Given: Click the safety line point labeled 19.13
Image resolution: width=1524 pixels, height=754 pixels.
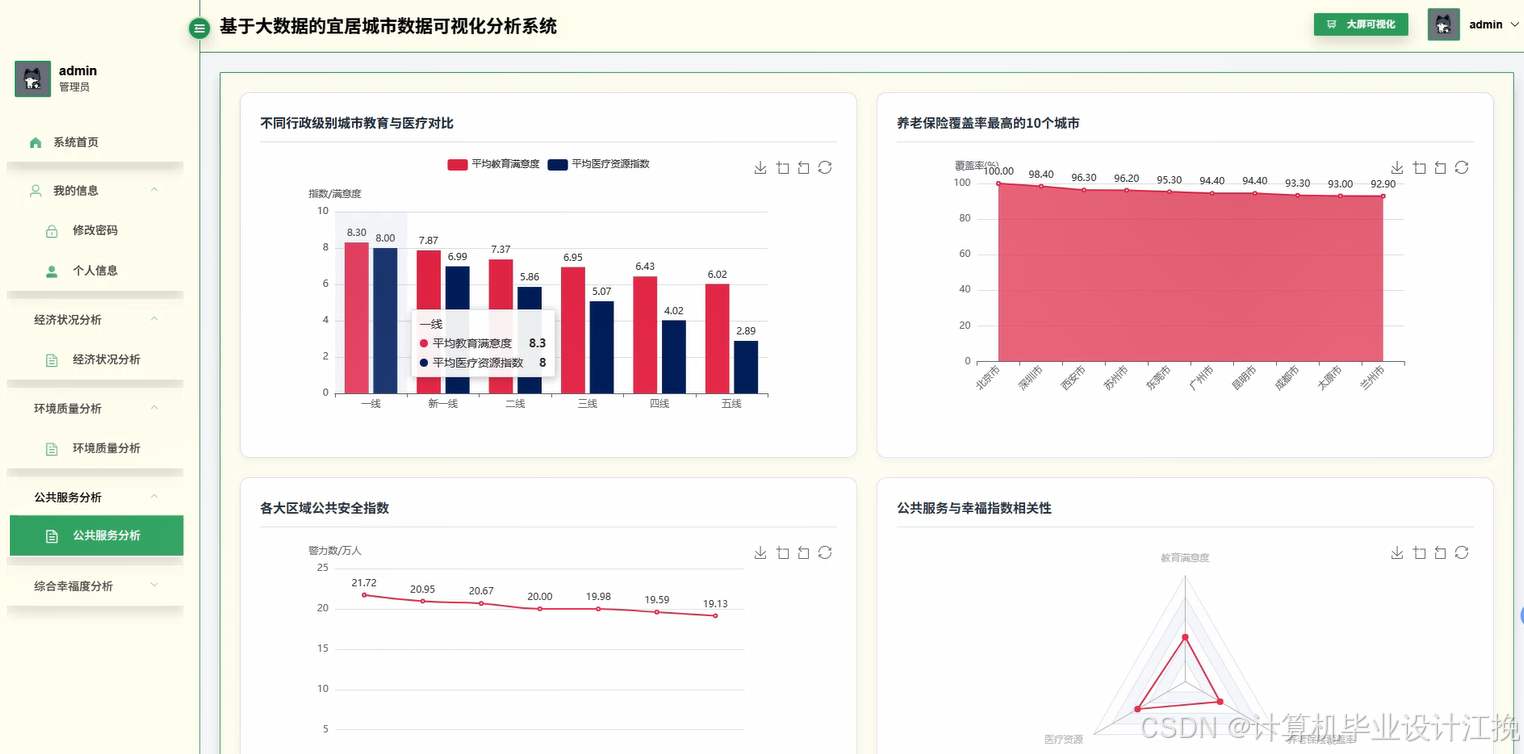Looking at the screenshot, I should 715,615.
